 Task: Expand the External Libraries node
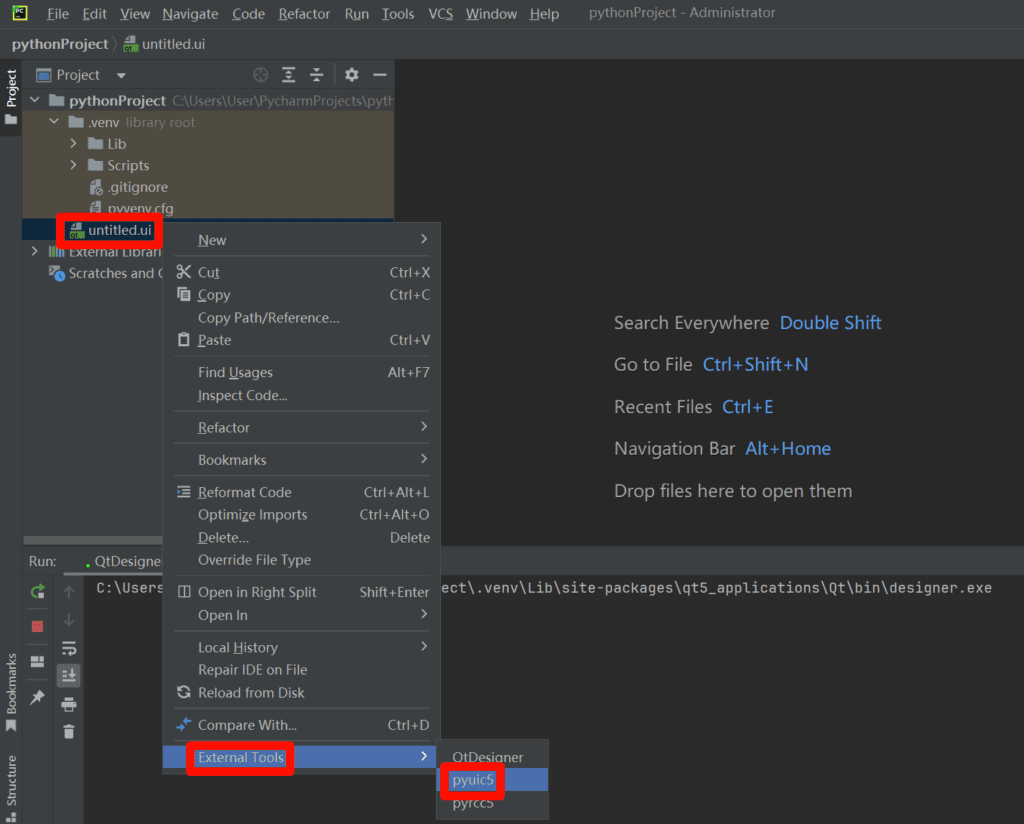click(x=35, y=251)
